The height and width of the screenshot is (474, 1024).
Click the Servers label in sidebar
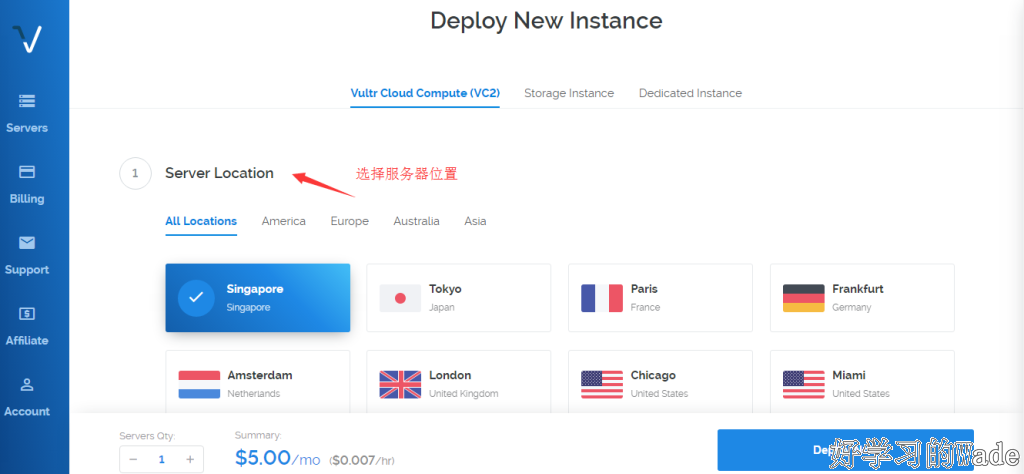pos(27,128)
